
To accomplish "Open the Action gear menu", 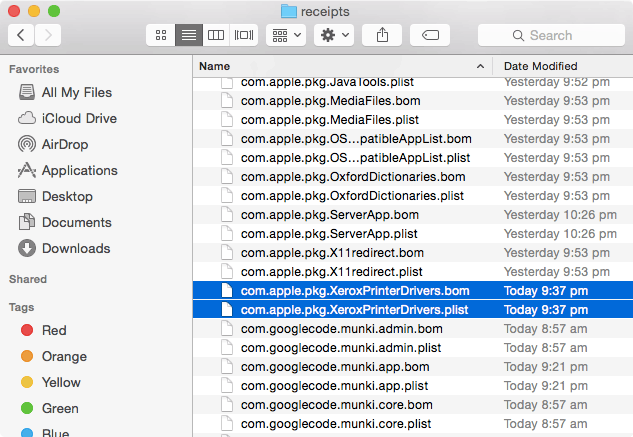I will coord(333,35).
